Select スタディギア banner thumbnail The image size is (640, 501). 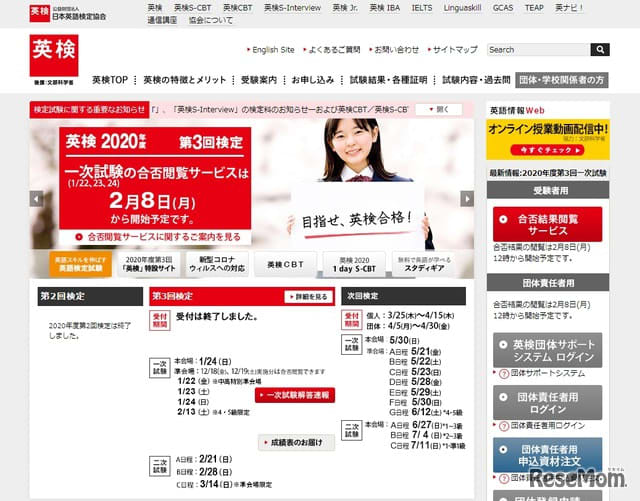[424, 264]
